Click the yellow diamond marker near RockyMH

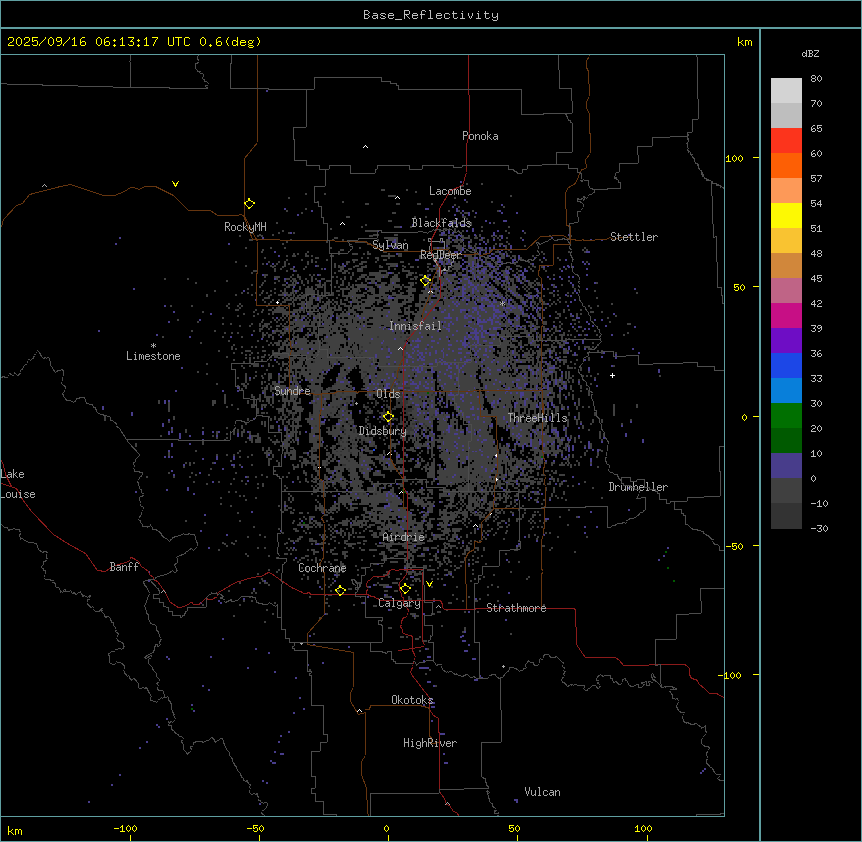(x=250, y=204)
